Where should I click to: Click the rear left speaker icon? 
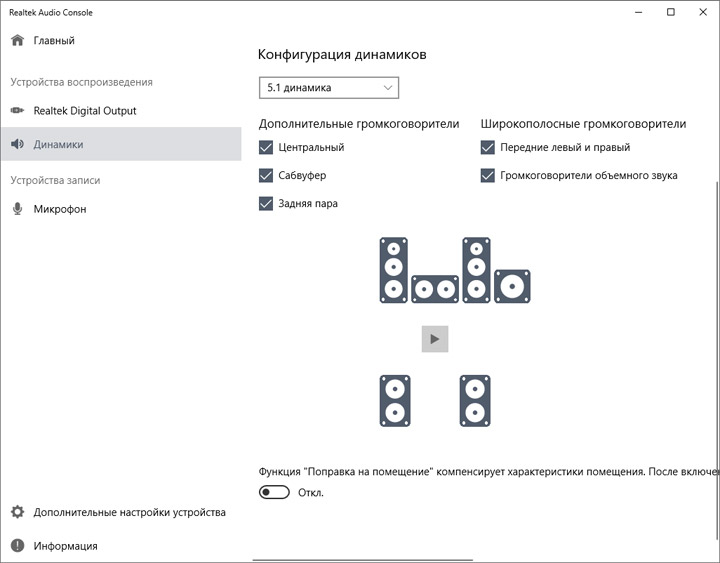click(394, 400)
